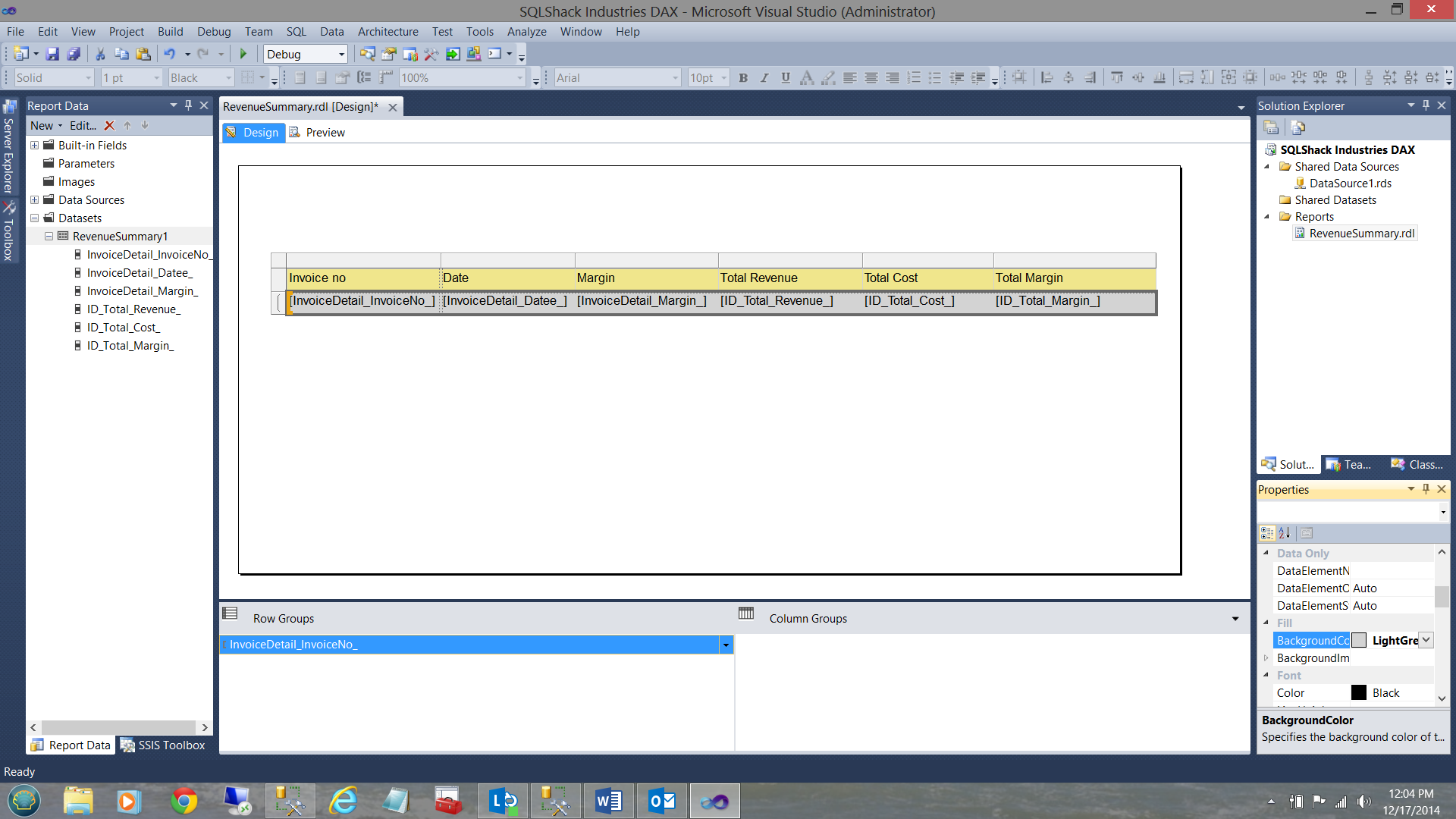Click the New button in Report Data
The image size is (1456, 819).
tap(42, 126)
